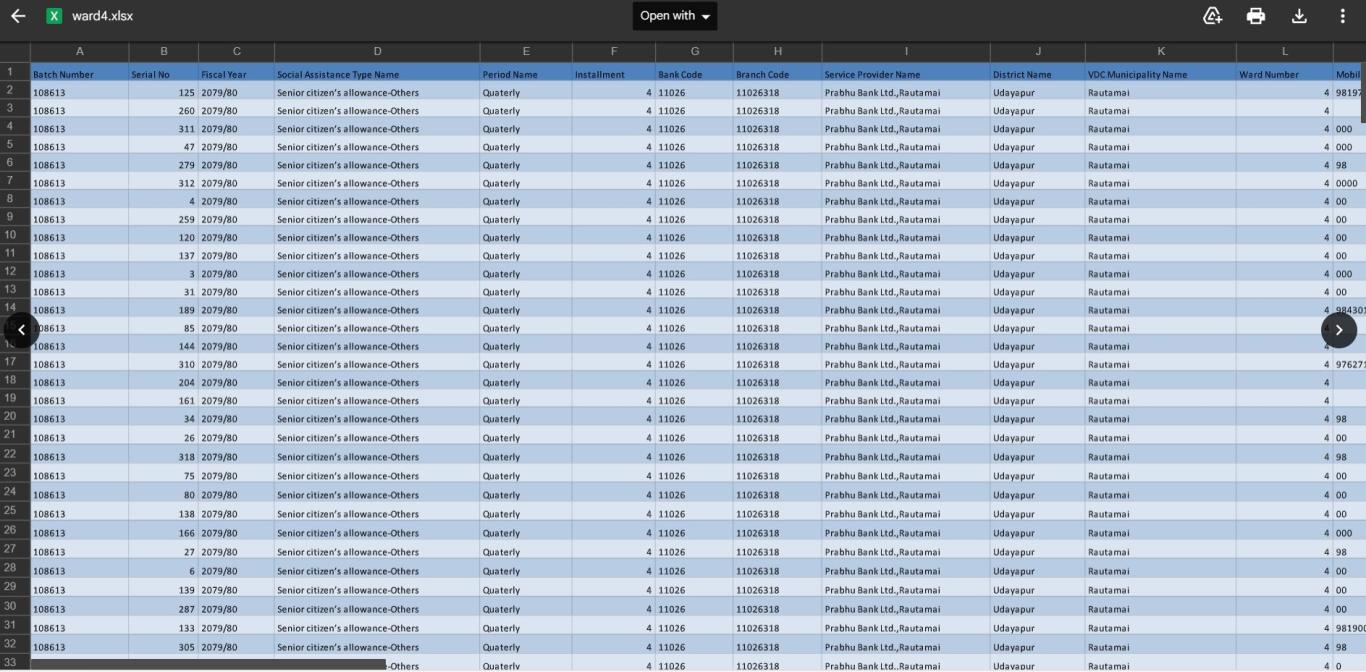Click the 'Bank Code' header cell
Image resolution: width=1366 pixels, height=672 pixels.
pyautogui.click(x=694, y=74)
